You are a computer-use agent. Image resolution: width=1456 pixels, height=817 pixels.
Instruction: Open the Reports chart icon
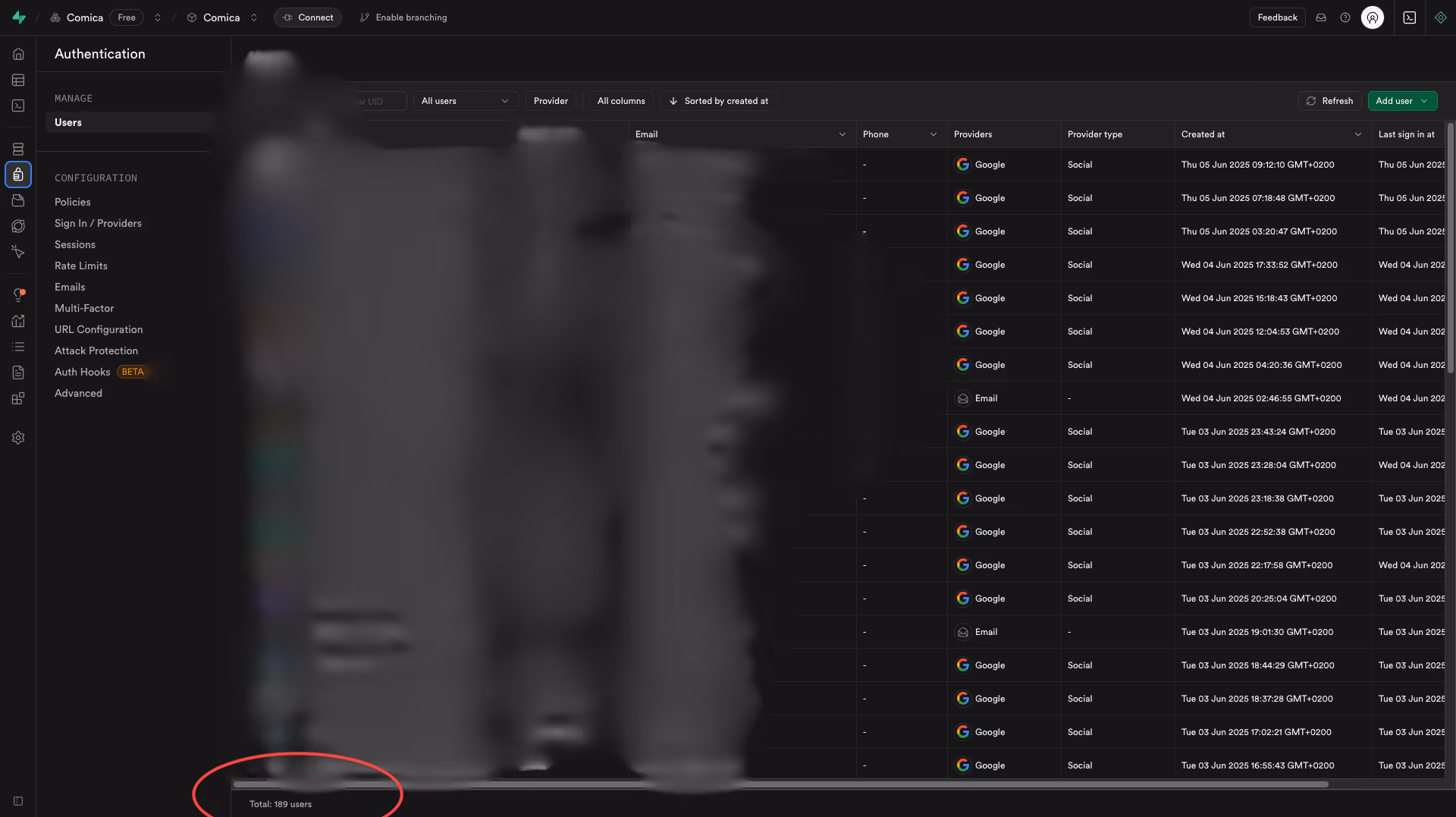[x=18, y=321]
